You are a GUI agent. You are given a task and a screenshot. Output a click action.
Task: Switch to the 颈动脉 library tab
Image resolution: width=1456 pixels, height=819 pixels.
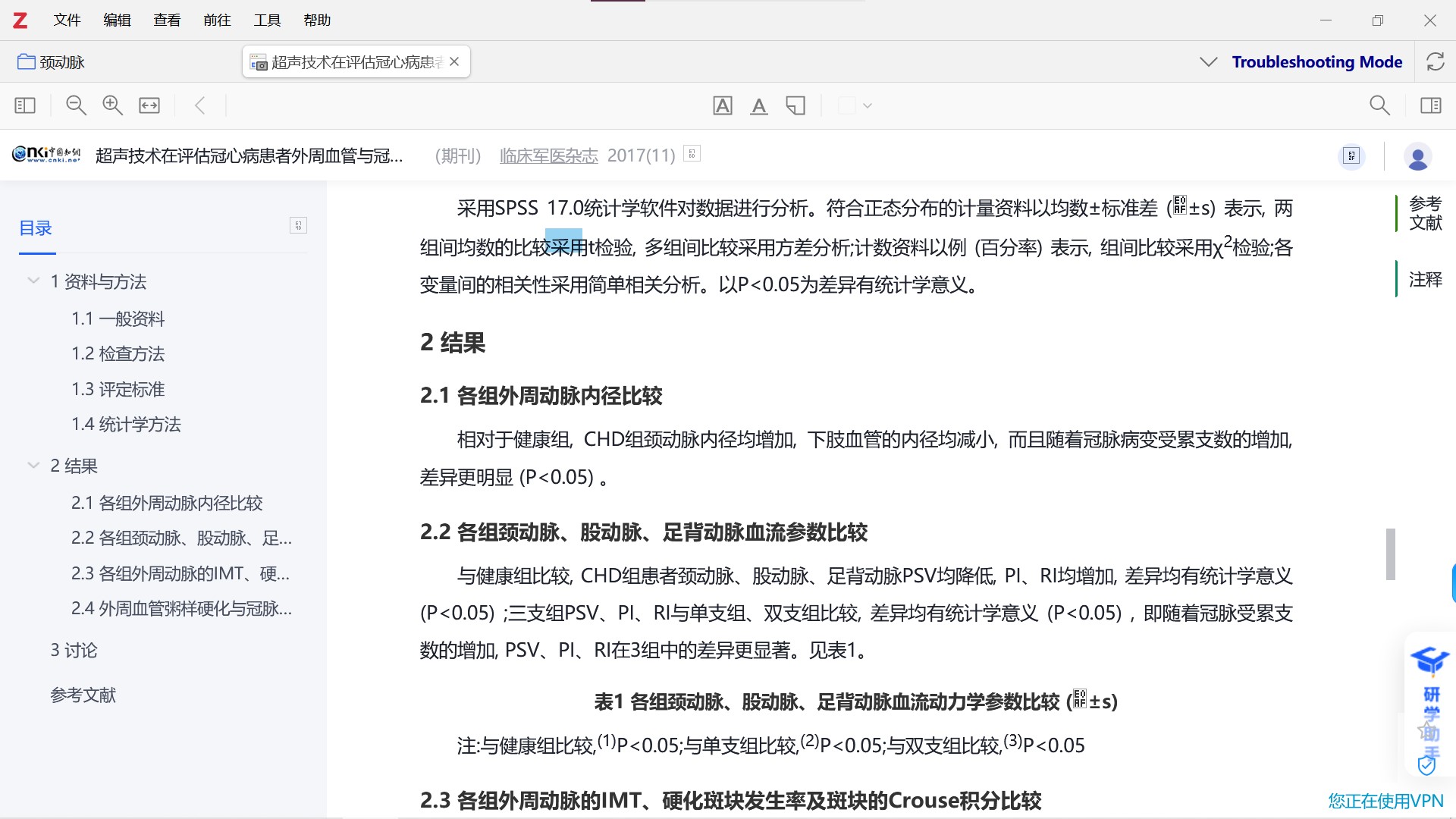[x=52, y=62]
